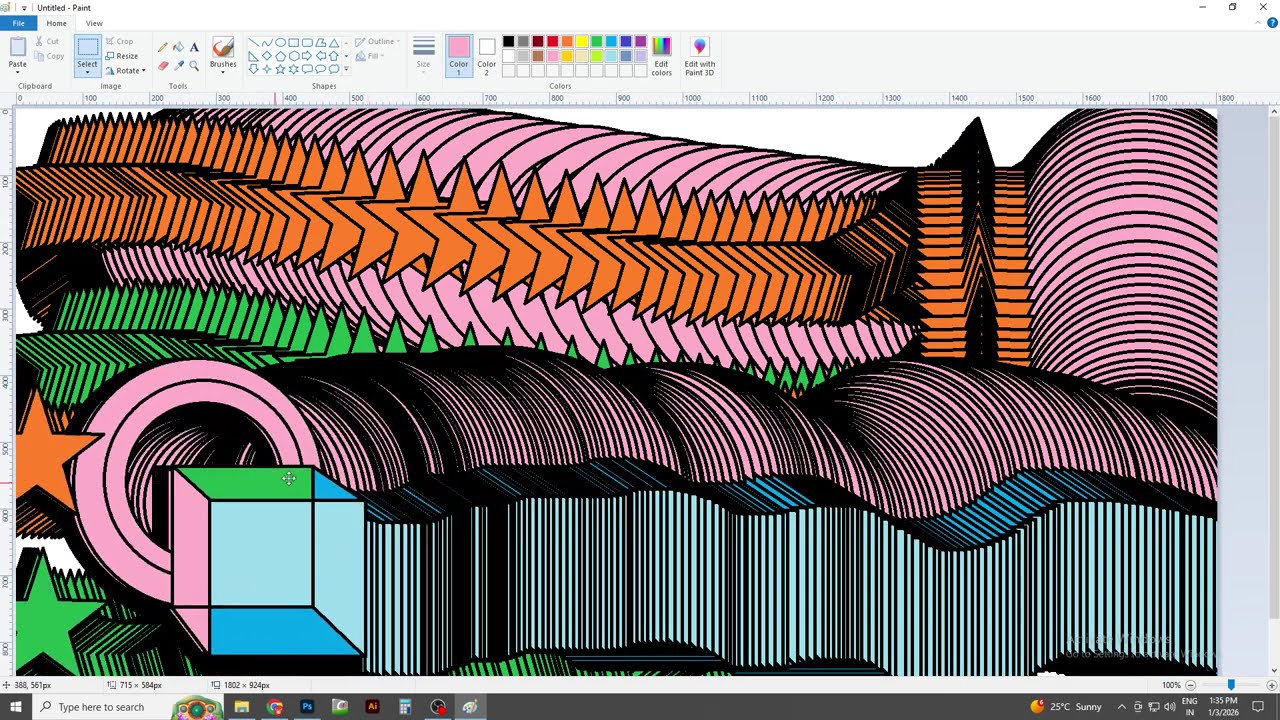Open Photoshop from the taskbar
1280x720 pixels.
point(307,707)
